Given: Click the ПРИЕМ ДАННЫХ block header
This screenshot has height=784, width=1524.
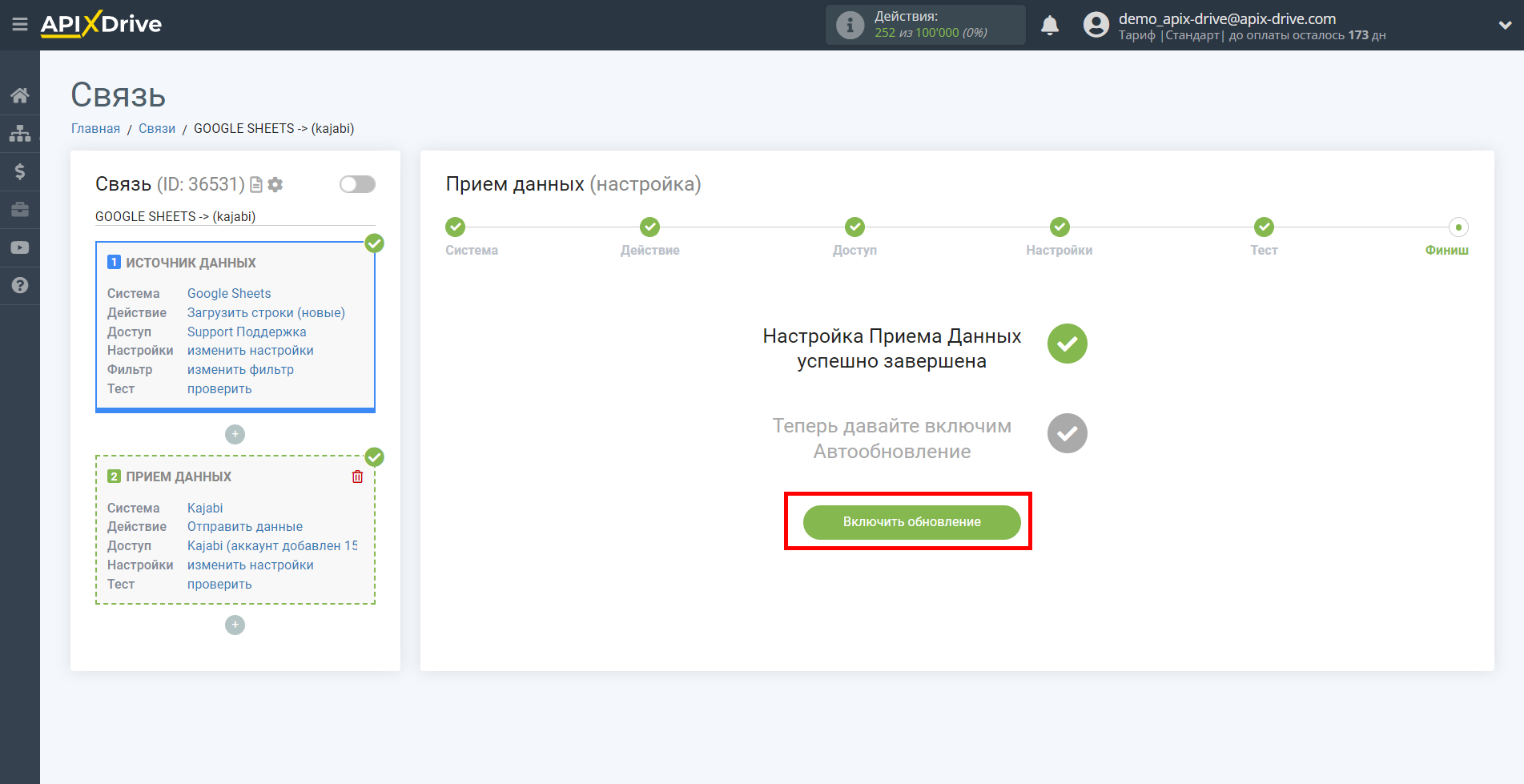Looking at the screenshot, I should click(179, 476).
